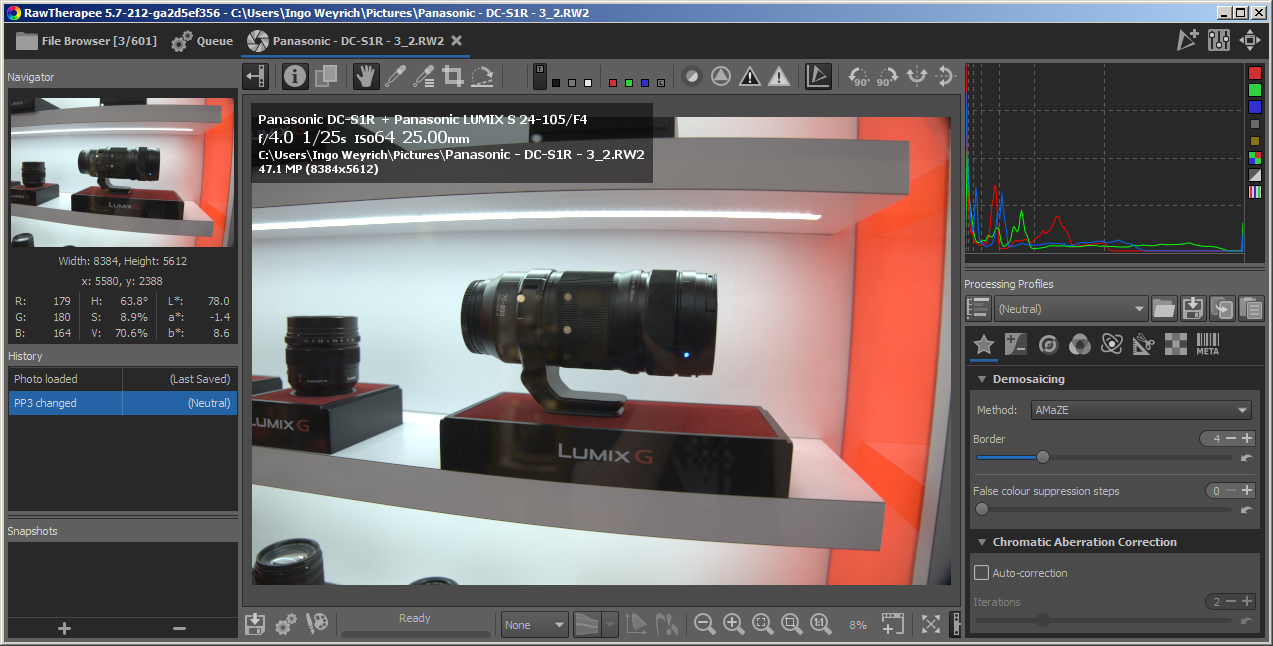Image resolution: width=1273 pixels, height=646 pixels.
Task: Select the white balance color picker tool
Action: pos(395,76)
